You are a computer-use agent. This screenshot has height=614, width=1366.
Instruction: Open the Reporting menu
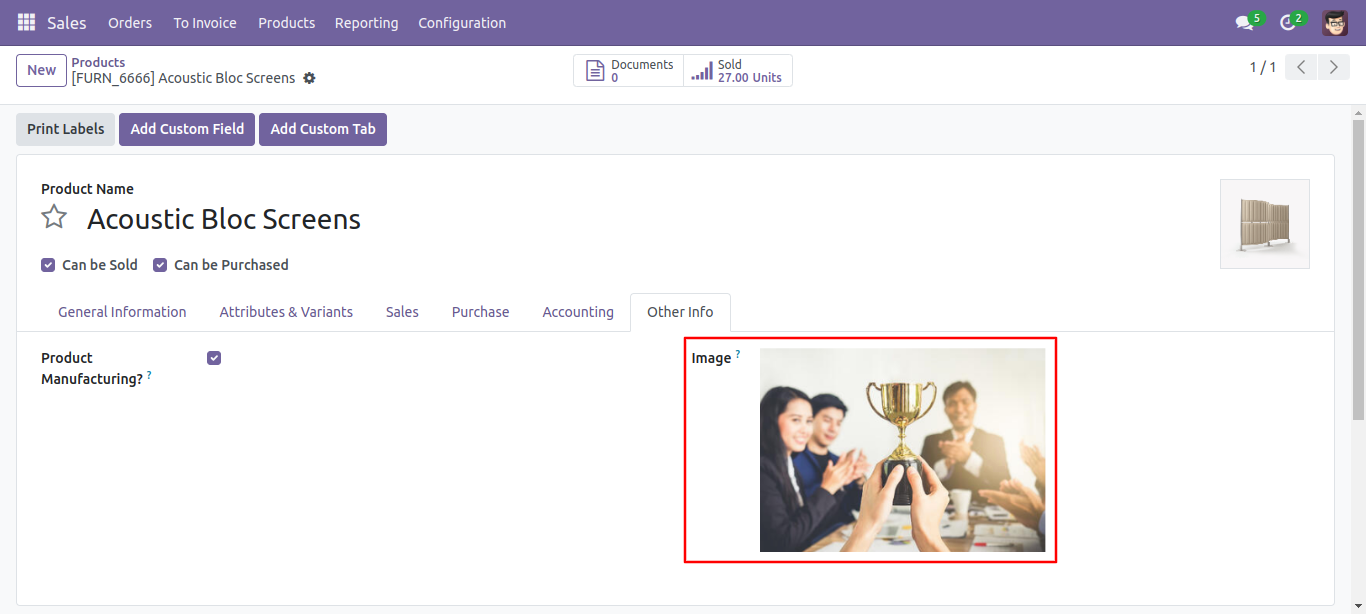coord(366,22)
